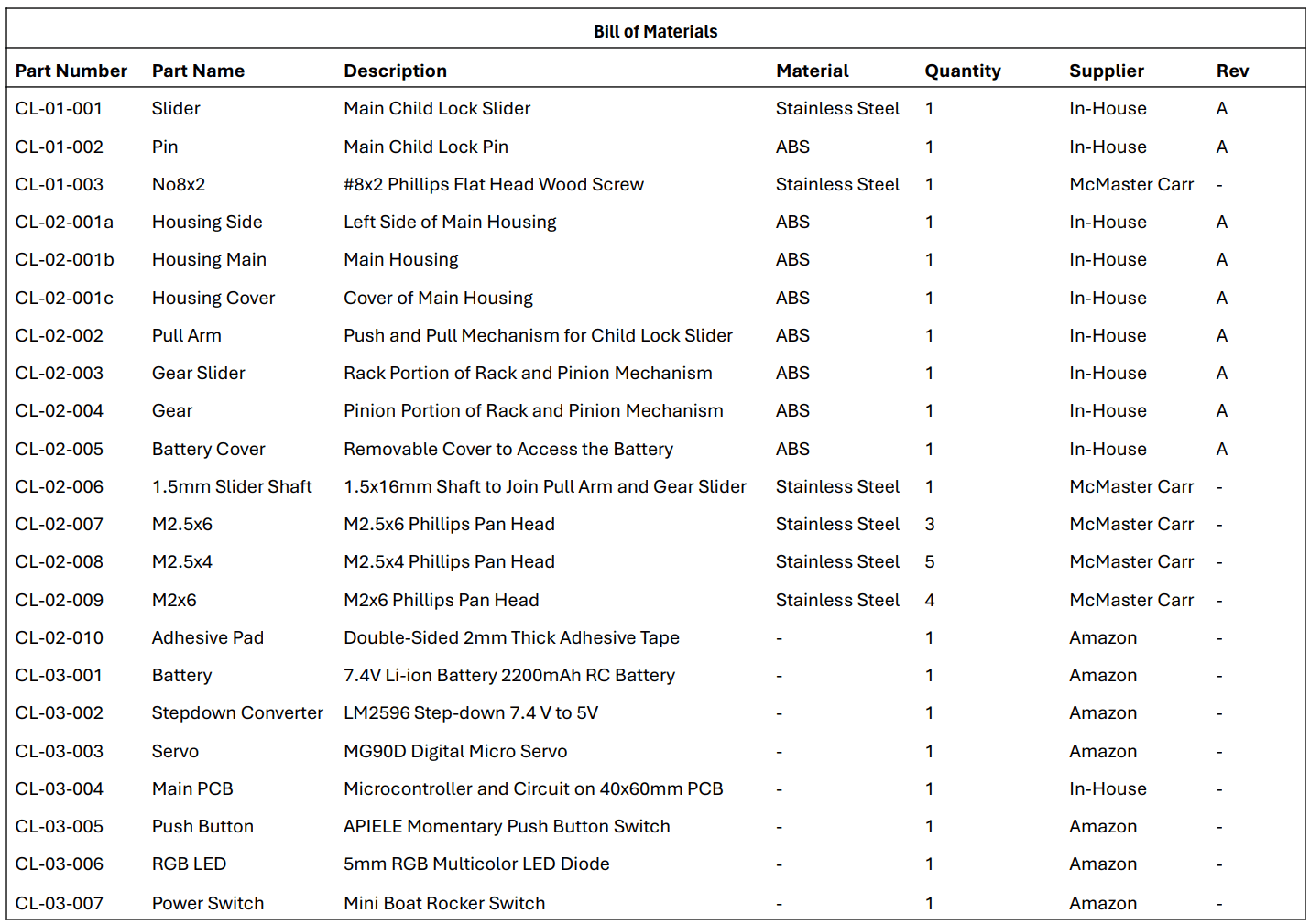This screenshot has height=924, width=1310.
Task: Click part number CL-01-002
Action: [x=59, y=147]
